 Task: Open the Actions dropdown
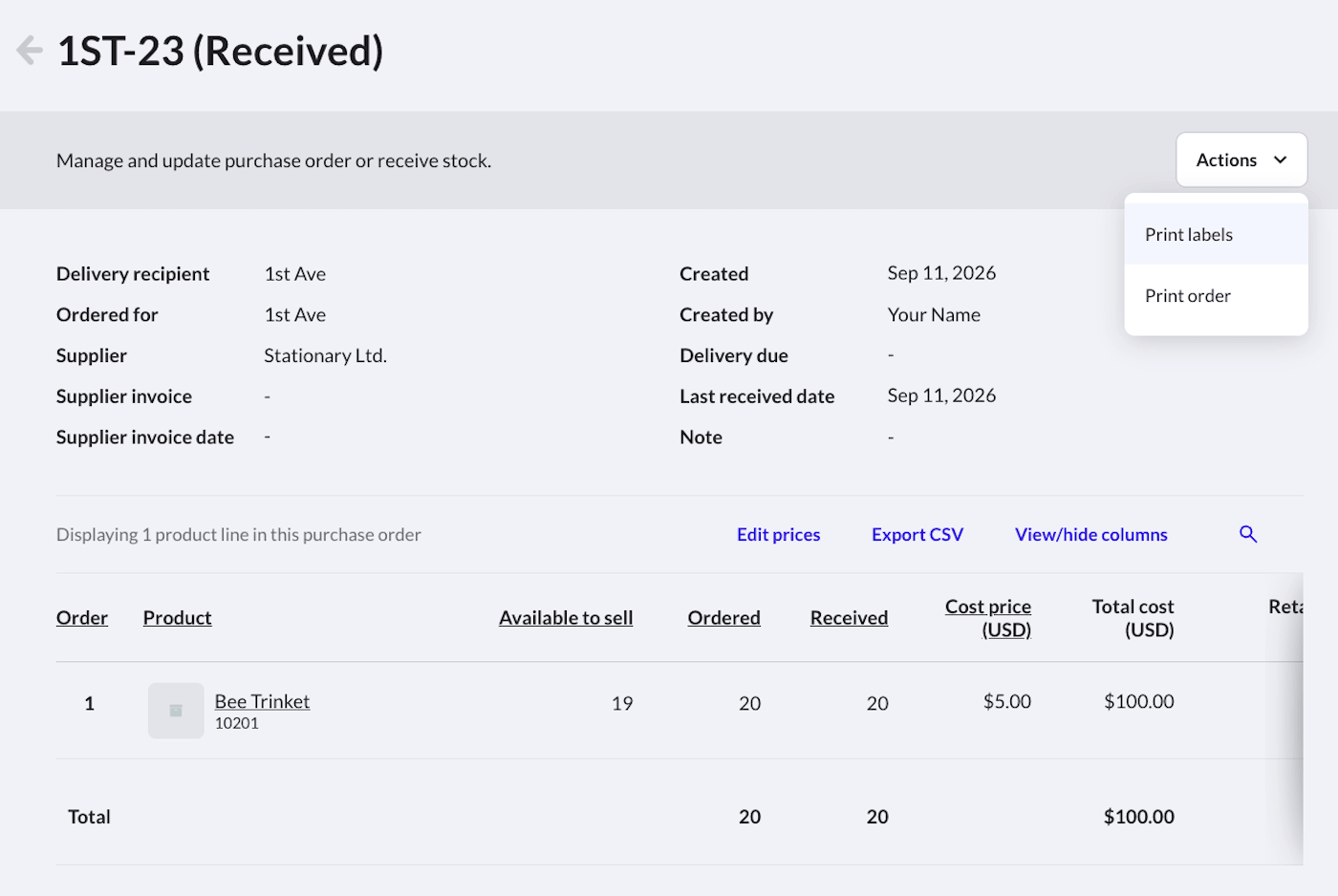[1241, 160]
